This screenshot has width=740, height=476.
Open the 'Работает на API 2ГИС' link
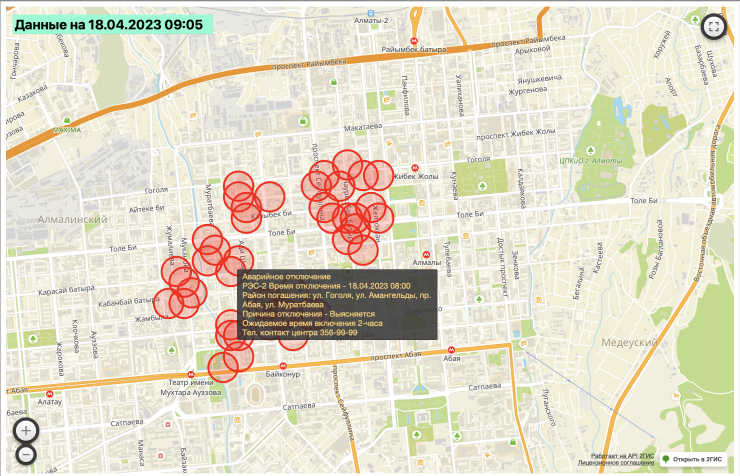point(626,455)
